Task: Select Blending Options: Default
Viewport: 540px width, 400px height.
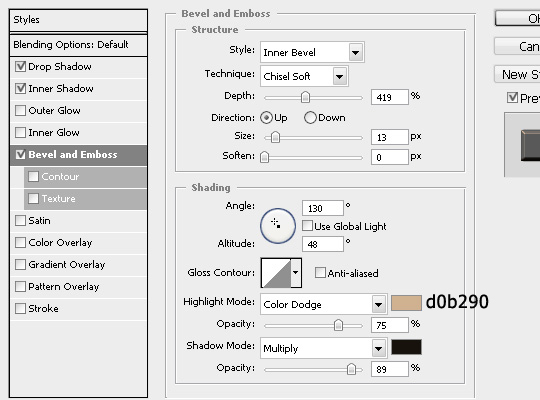Action: pyautogui.click(x=79, y=44)
